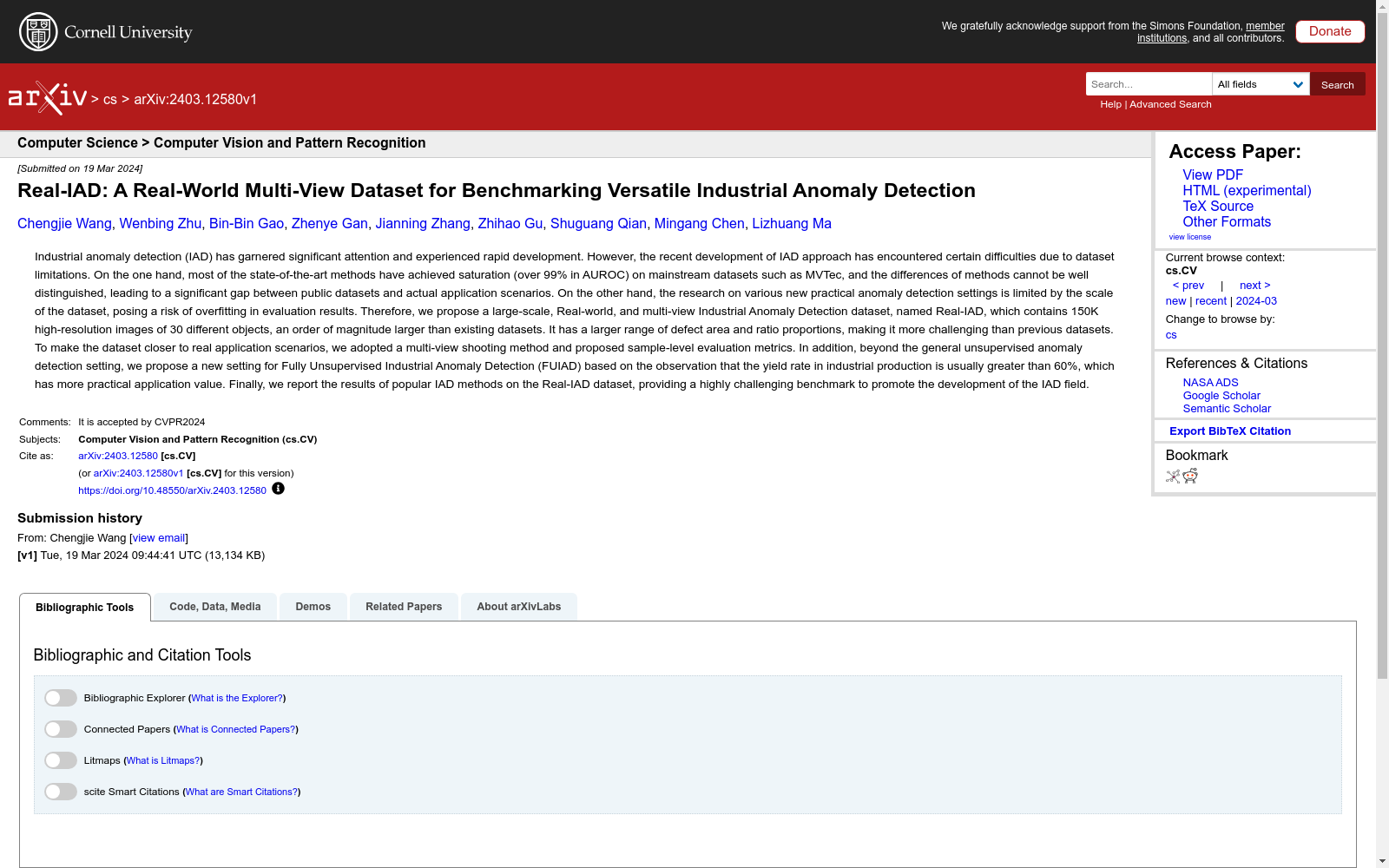
Task: Open HTML (experimental) version
Action: [x=1247, y=190]
